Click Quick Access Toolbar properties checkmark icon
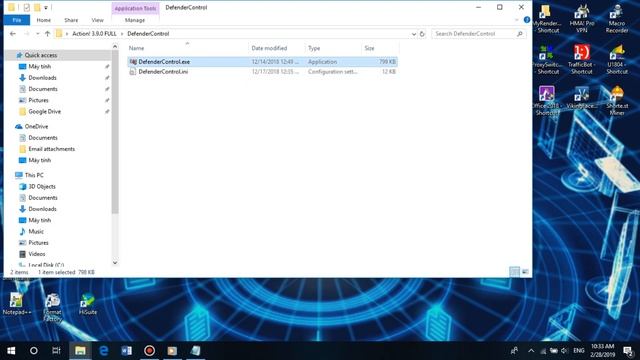Screen dimensions: 640x360 27,7
